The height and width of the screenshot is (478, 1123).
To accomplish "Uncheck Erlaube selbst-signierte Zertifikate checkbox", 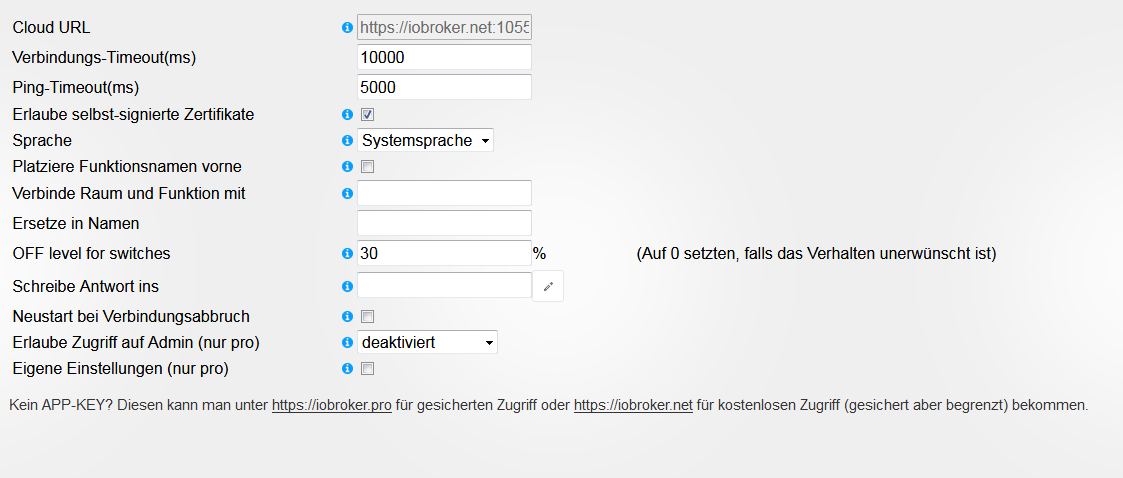I will (x=367, y=115).
